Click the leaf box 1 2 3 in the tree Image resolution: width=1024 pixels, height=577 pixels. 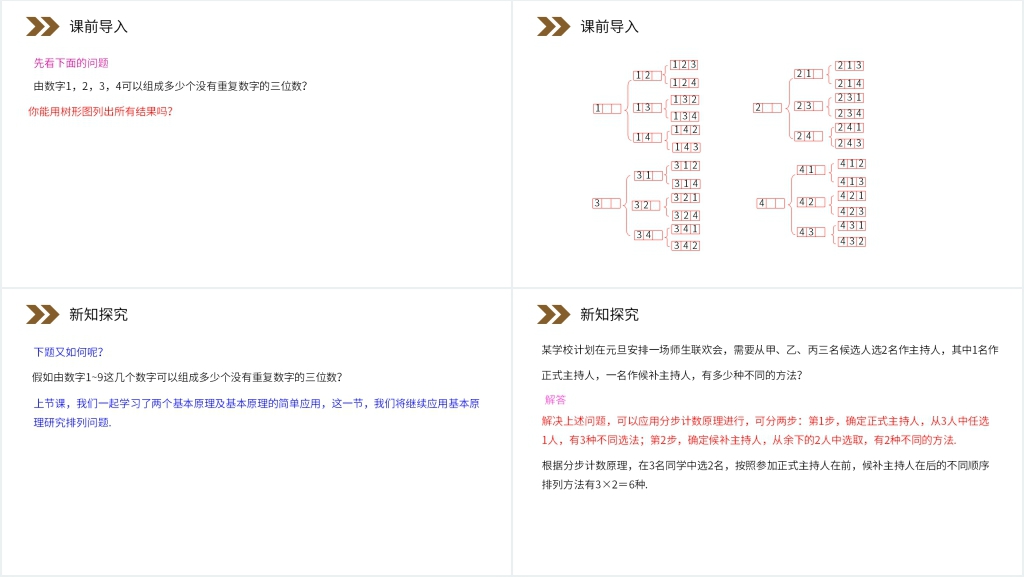(x=684, y=65)
